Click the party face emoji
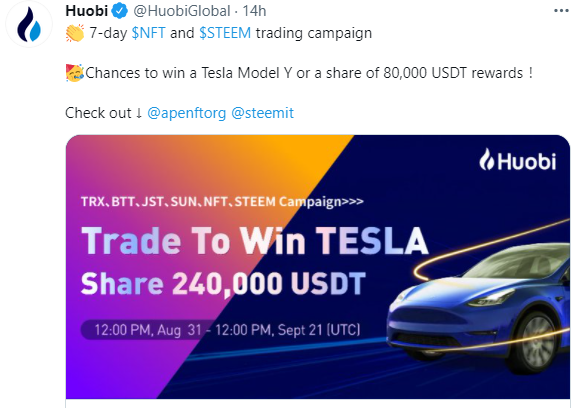 [75, 73]
